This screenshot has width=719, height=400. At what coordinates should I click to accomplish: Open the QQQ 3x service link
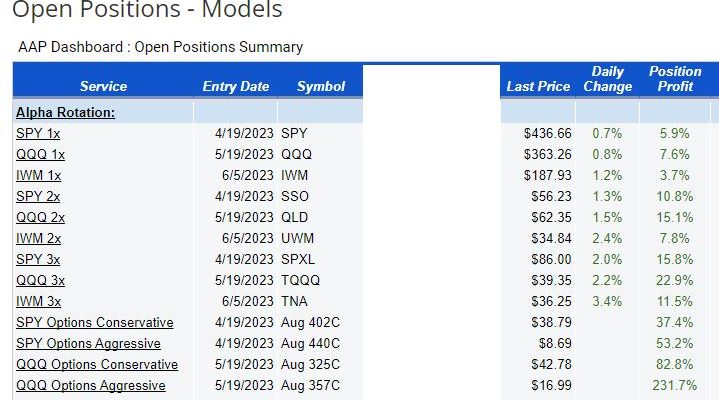(x=40, y=280)
